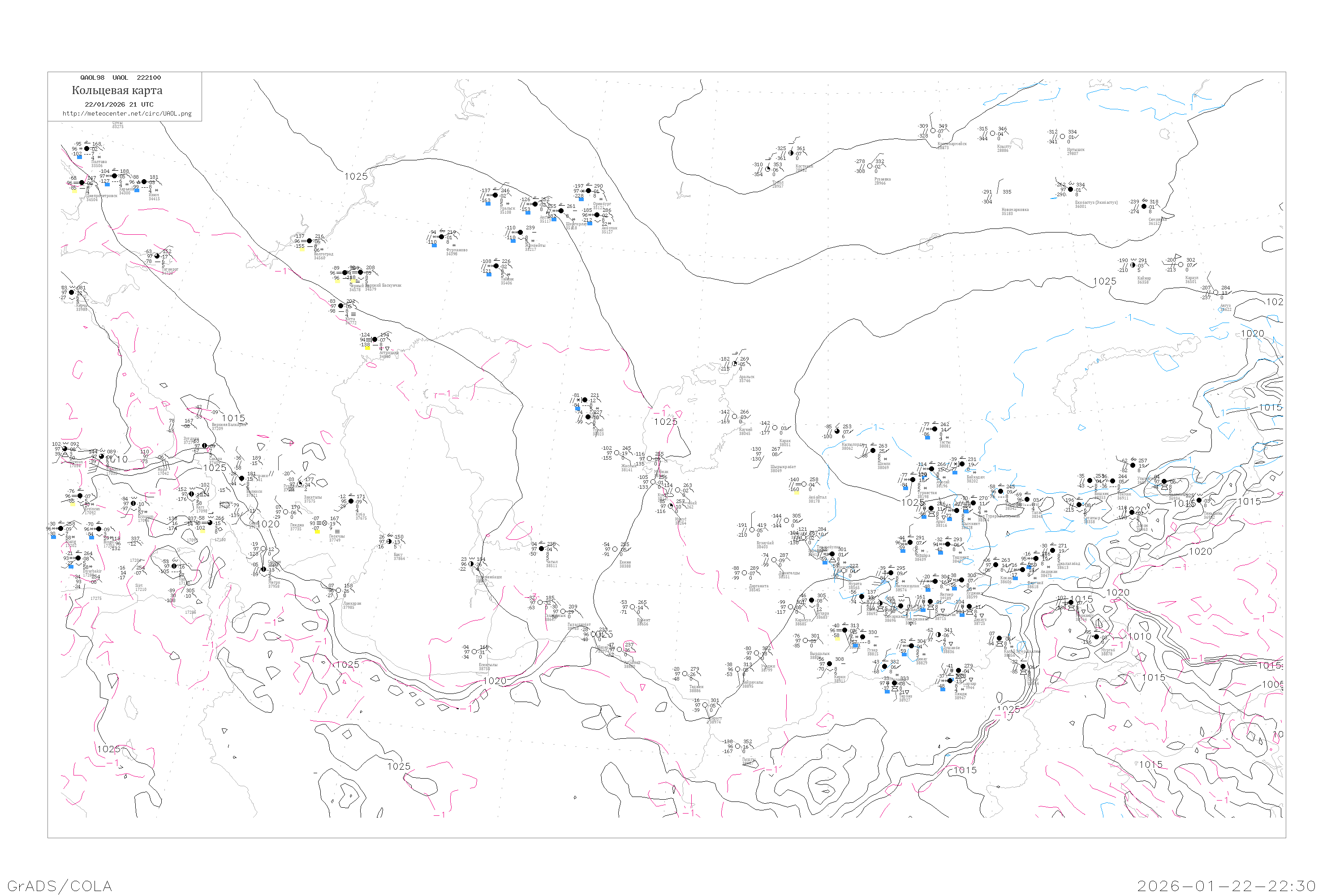Click the Караул open-circle station marker
Viewport: 1344px width, 896px height.
point(1181,265)
